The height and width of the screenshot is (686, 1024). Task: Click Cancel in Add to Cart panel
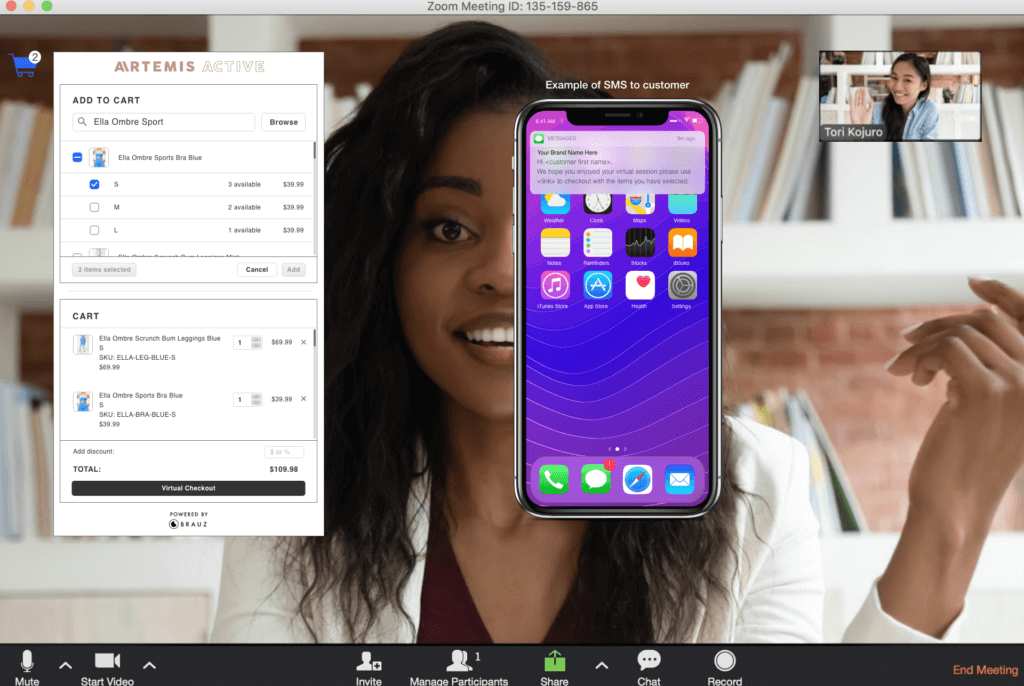click(257, 269)
